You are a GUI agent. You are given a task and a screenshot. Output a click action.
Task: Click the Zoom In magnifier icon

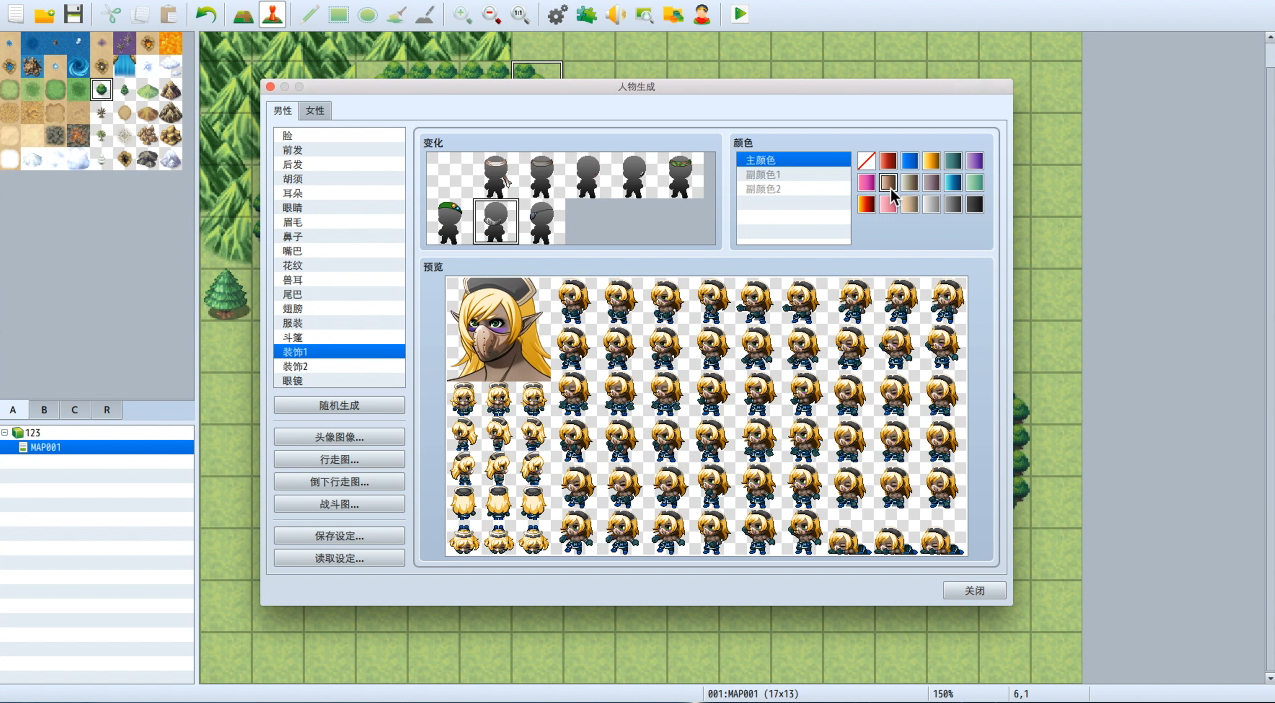tap(462, 14)
